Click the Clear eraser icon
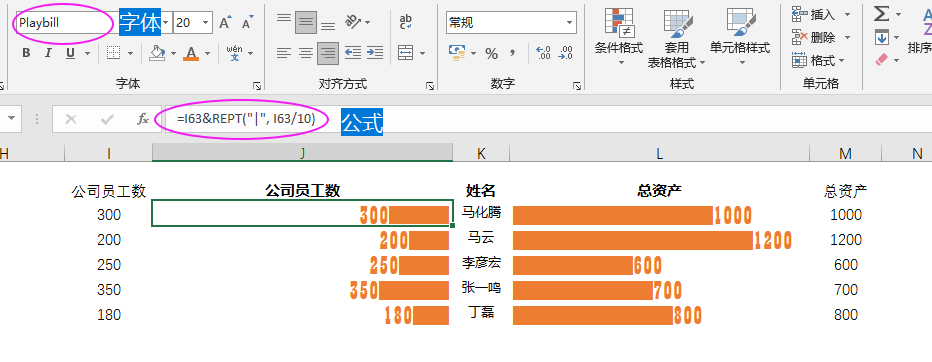The width and height of the screenshot is (932, 362). [881, 59]
